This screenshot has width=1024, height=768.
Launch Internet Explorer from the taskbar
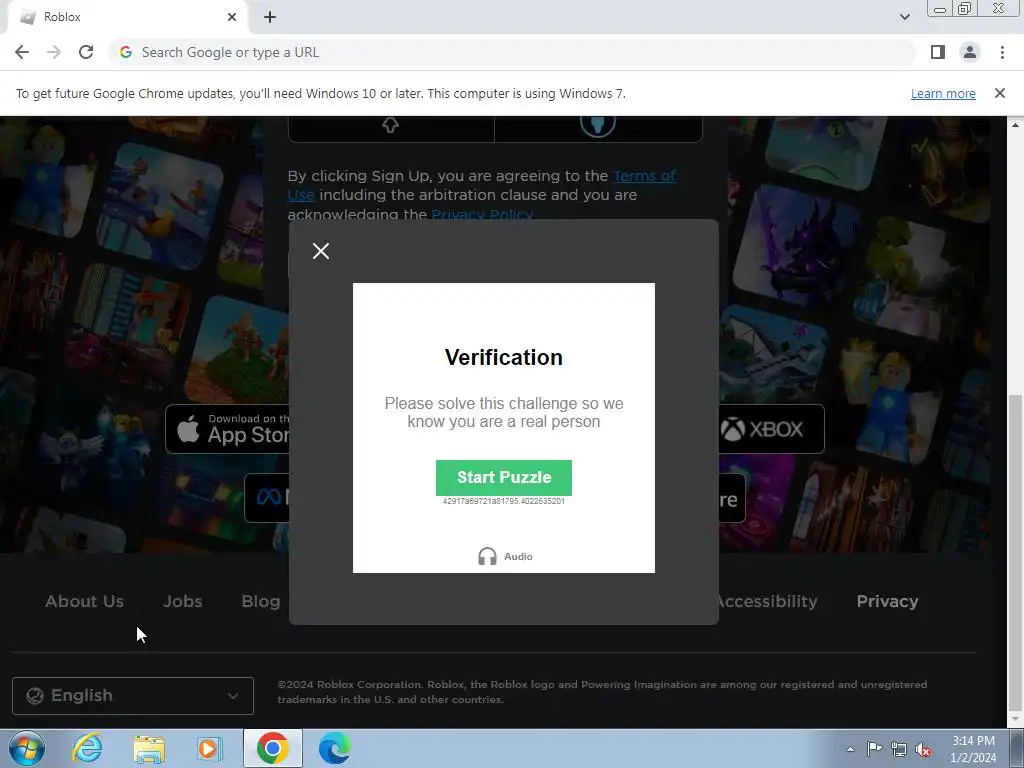tap(87, 748)
